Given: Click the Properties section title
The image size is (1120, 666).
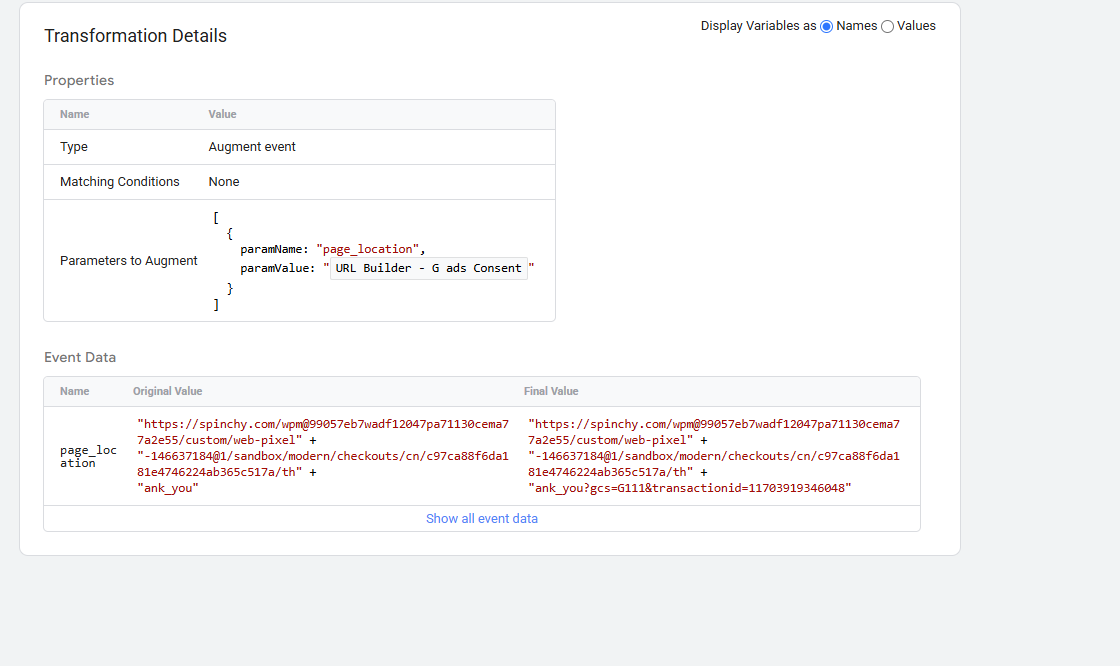Looking at the screenshot, I should (79, 80).
